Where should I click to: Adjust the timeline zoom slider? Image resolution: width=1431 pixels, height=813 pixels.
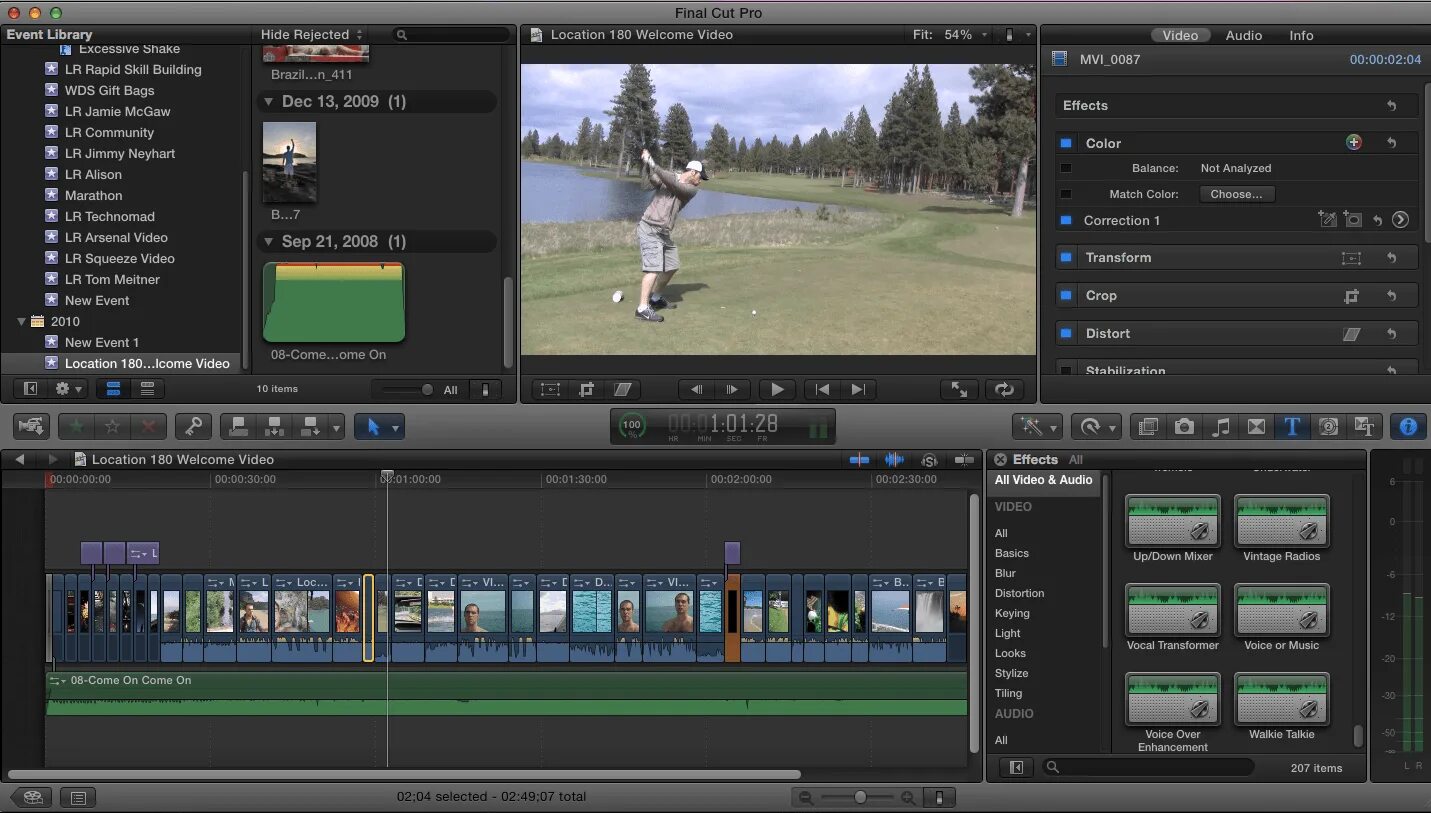[860, 797]
